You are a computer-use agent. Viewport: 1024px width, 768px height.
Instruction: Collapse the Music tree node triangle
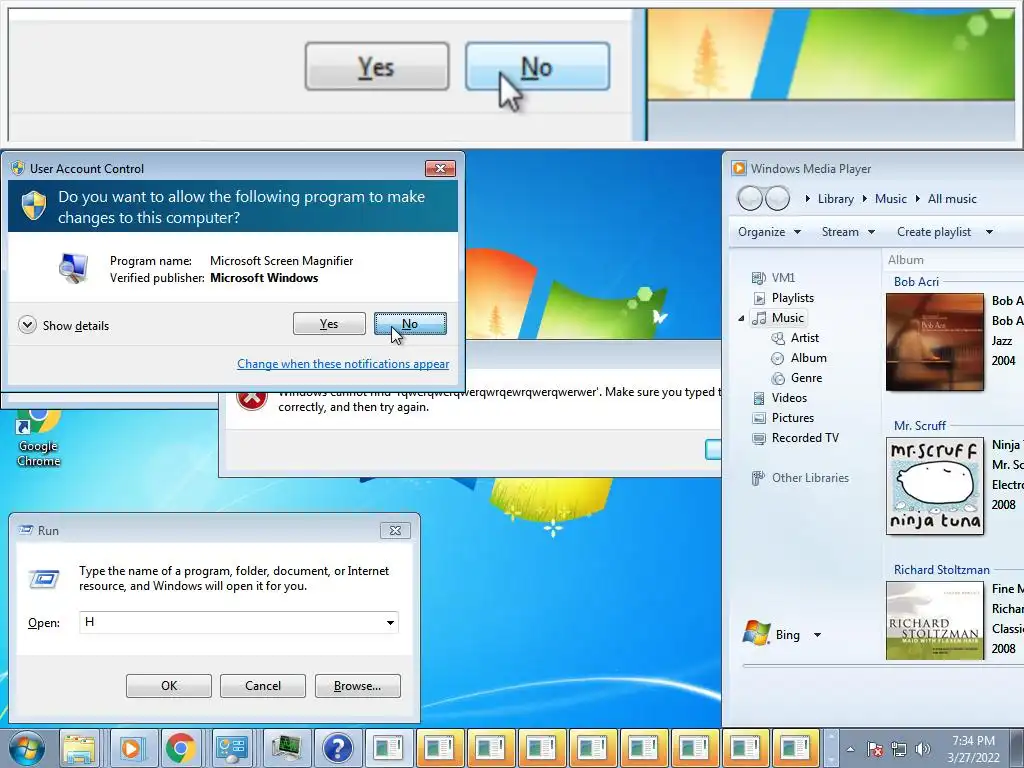pyautogui.click(x=741, y=319)
